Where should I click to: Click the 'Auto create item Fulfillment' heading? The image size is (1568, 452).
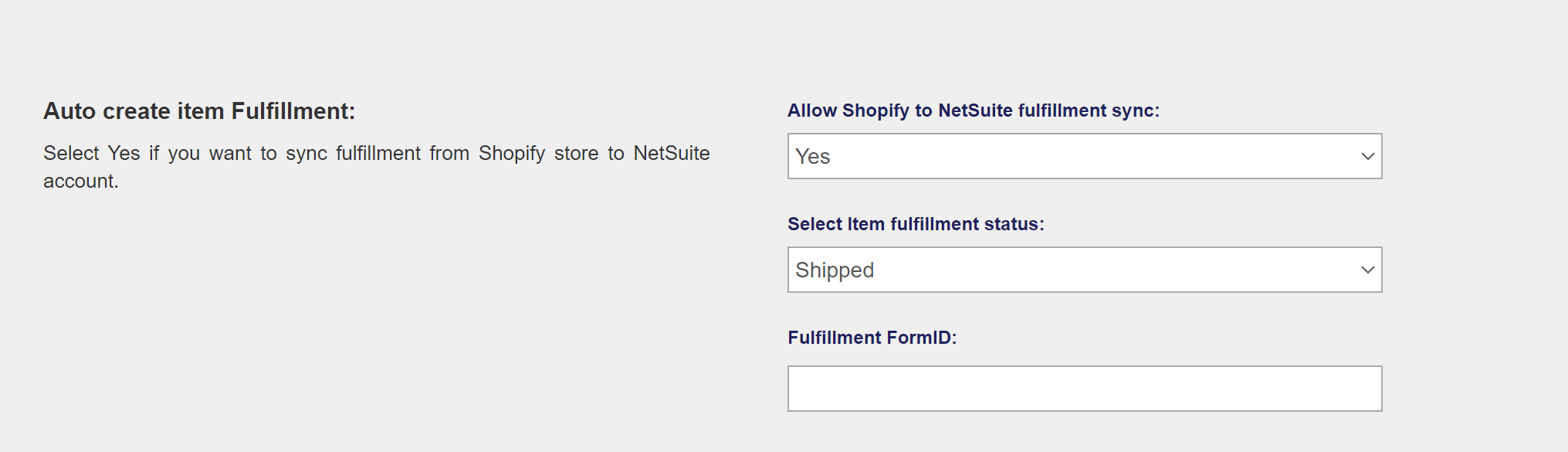199,111
